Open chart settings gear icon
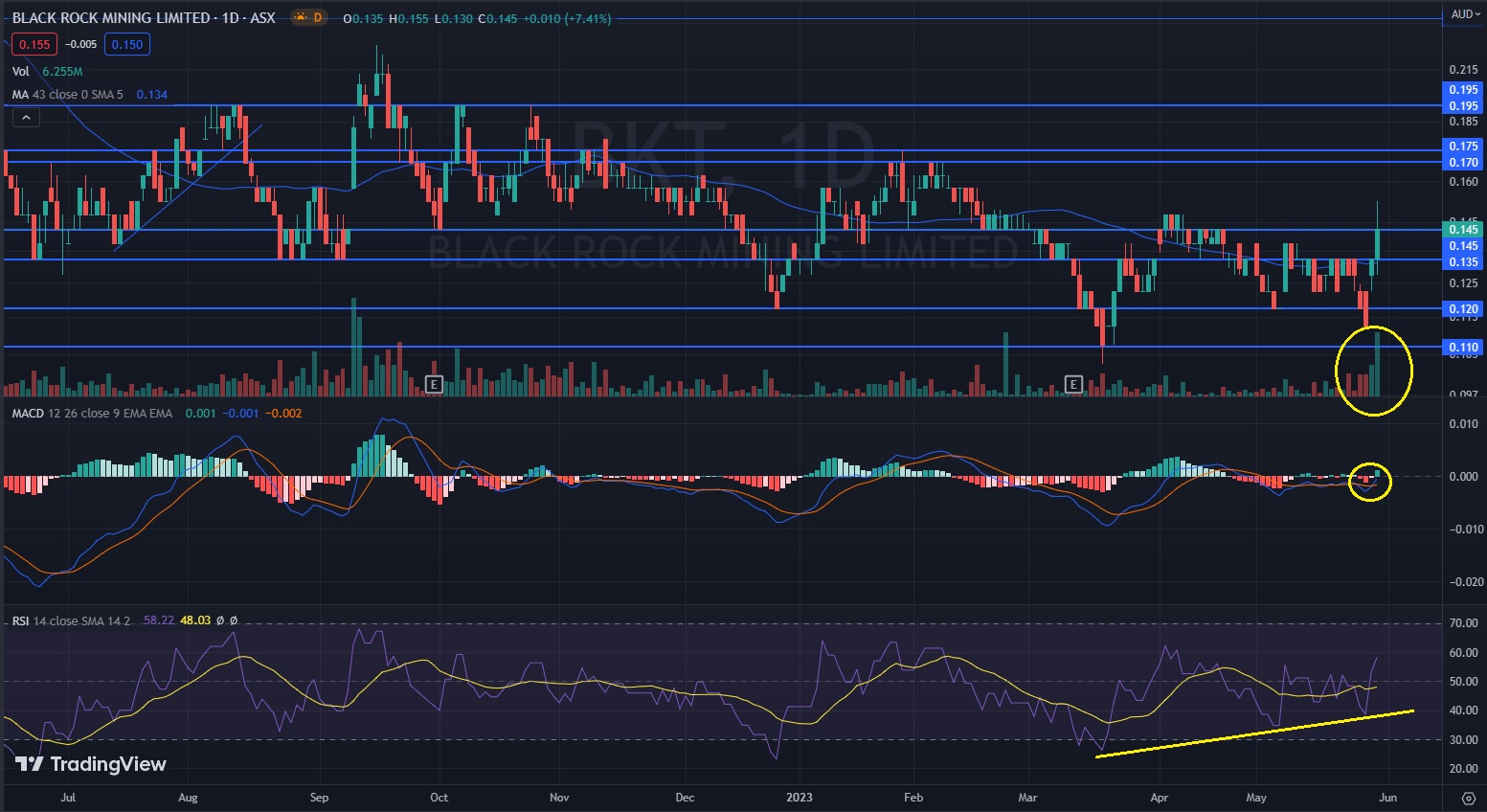The width and height of the screenshot is (1487, 812). point(1468,797)
